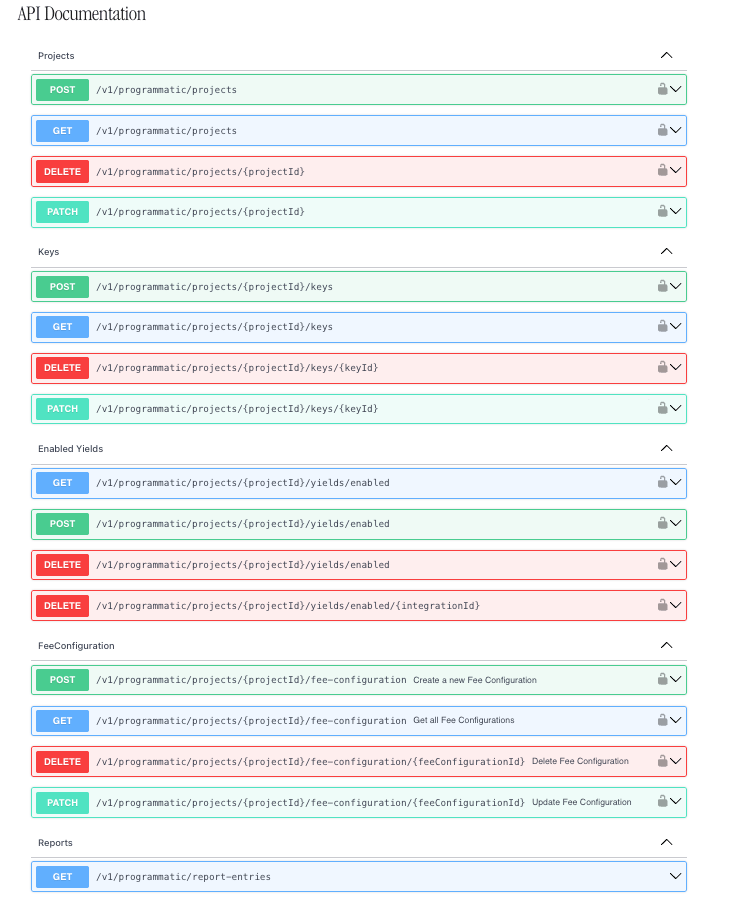Expand DELETE projects/{projectId} chevron arrow
The height and width of the screenshot is (907, 735).
(675, 170)
